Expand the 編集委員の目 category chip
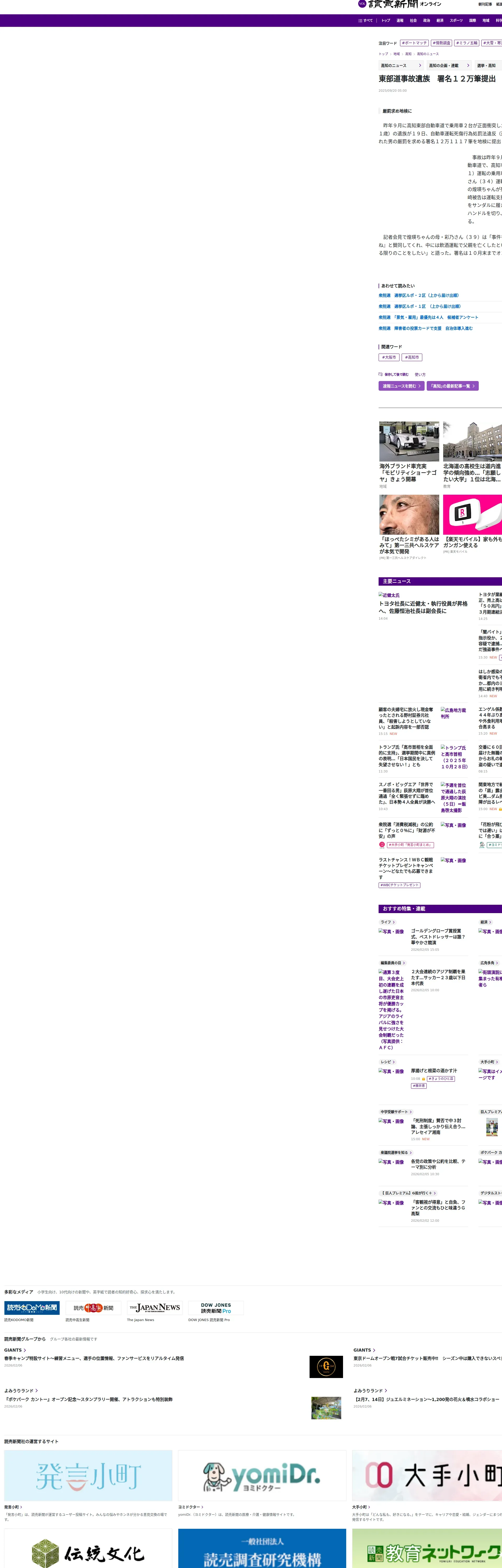502x1568 pixels. pos(393,963)
